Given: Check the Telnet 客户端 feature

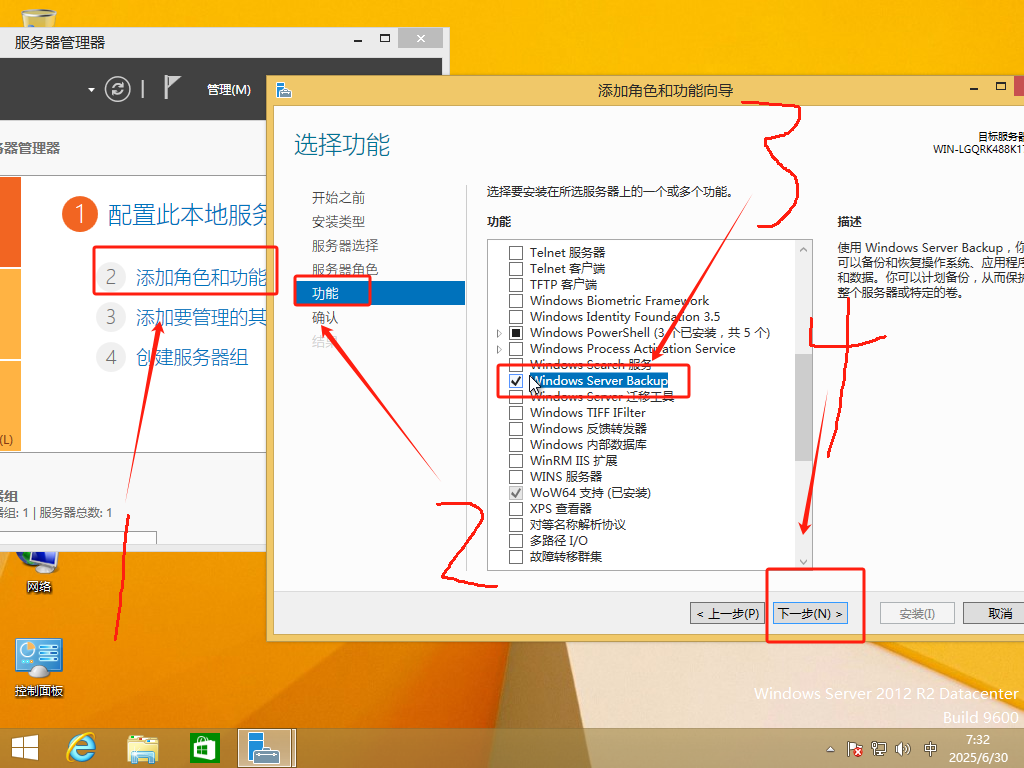Looking at the screenshot, I should pos(516,268).
